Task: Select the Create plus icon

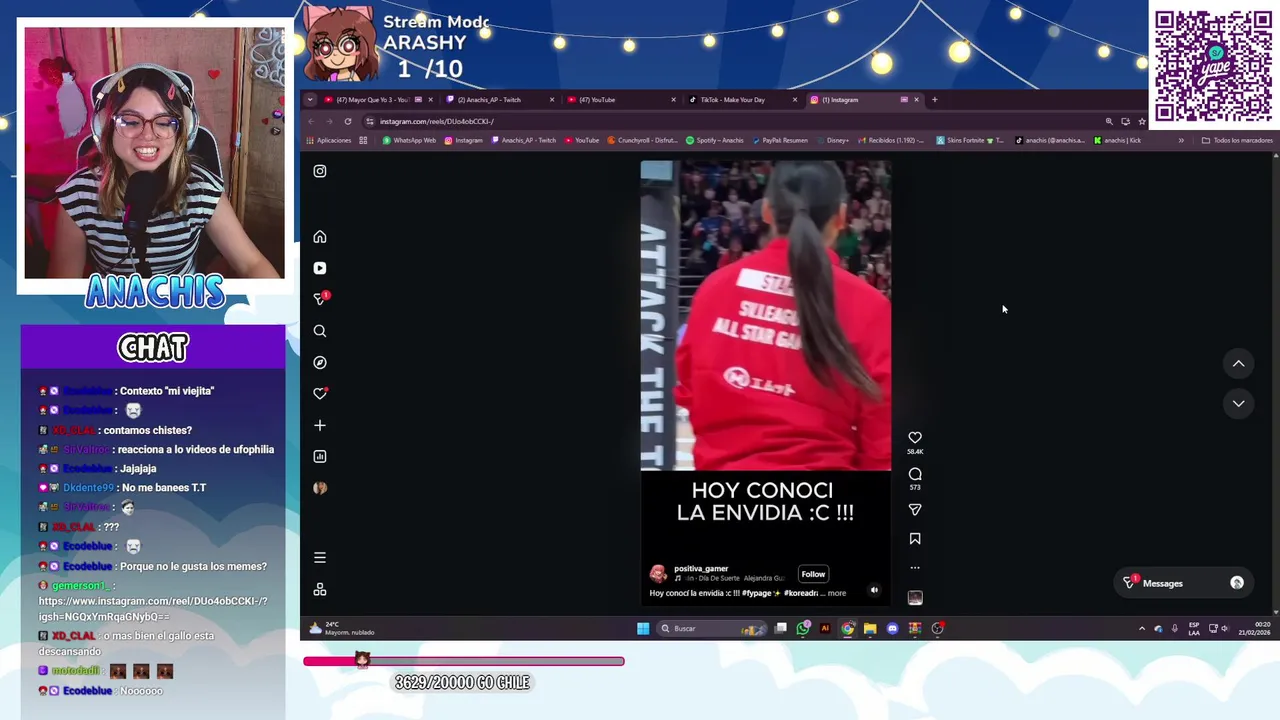Action: click(x=320, y=425)
